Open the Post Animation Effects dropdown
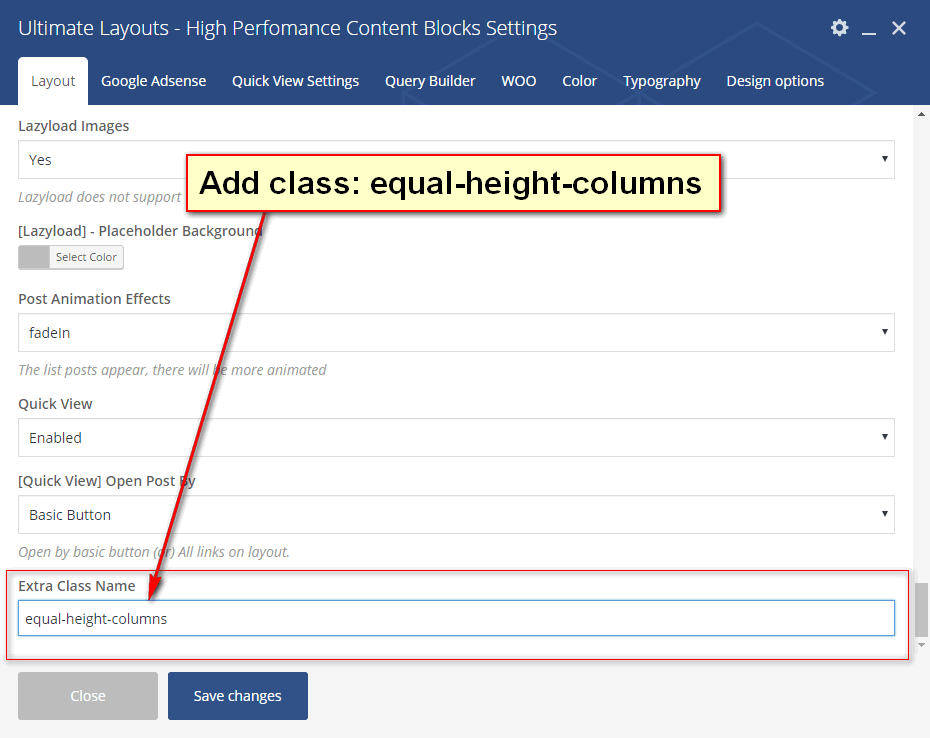 (456, 333)
